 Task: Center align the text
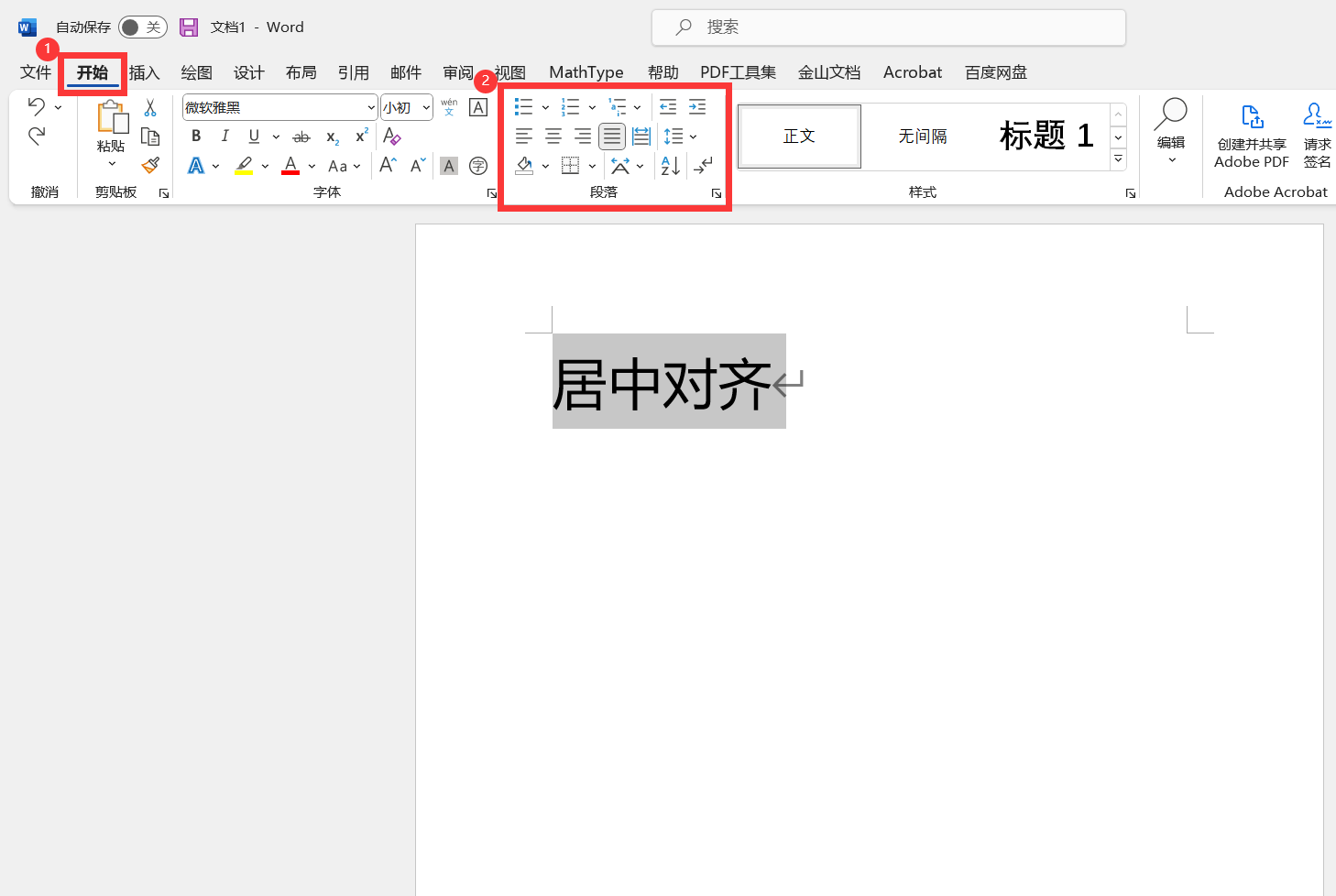click(x=553, y=137)
